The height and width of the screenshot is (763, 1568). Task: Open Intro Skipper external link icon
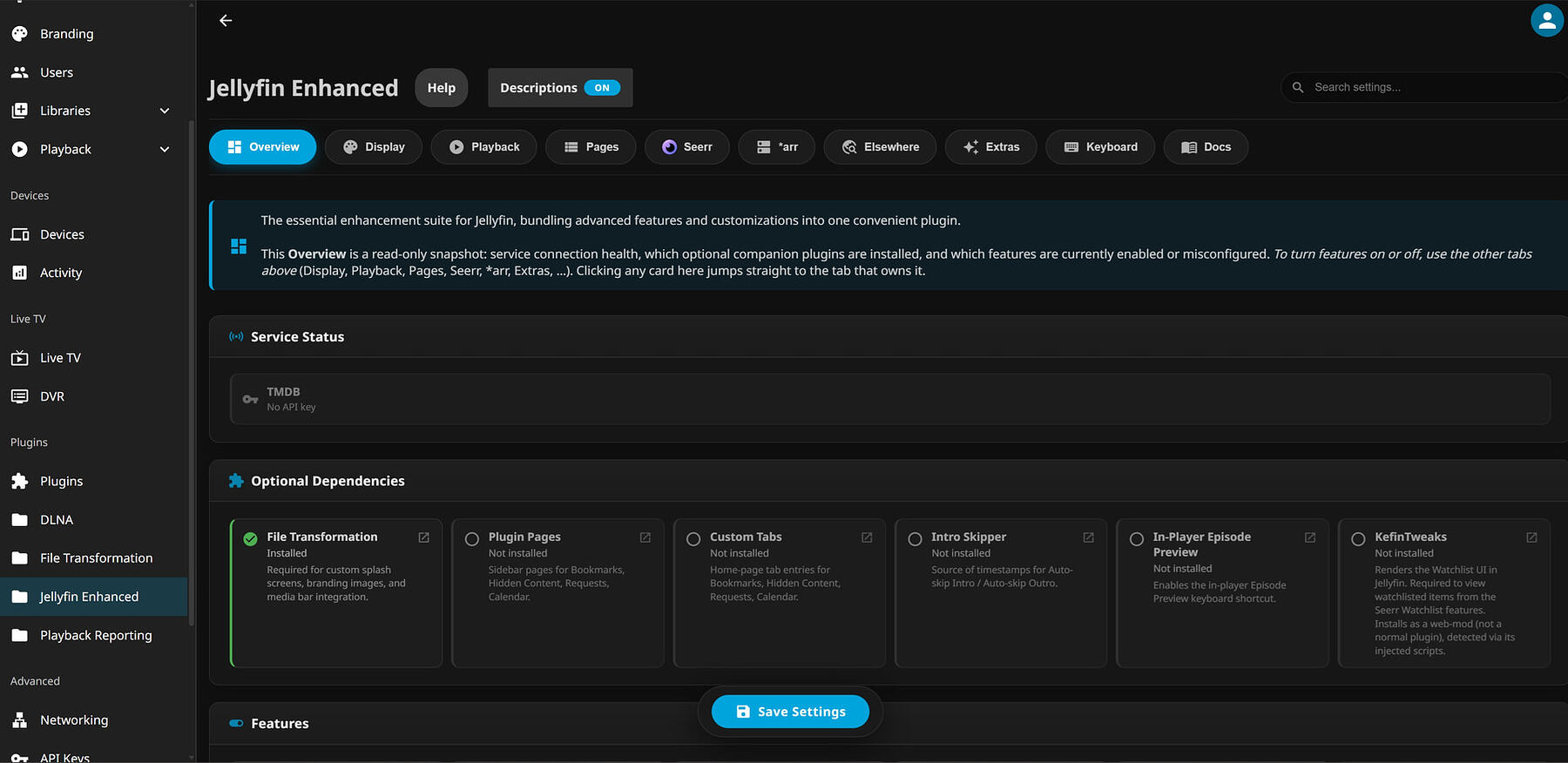coord(1089,537)
